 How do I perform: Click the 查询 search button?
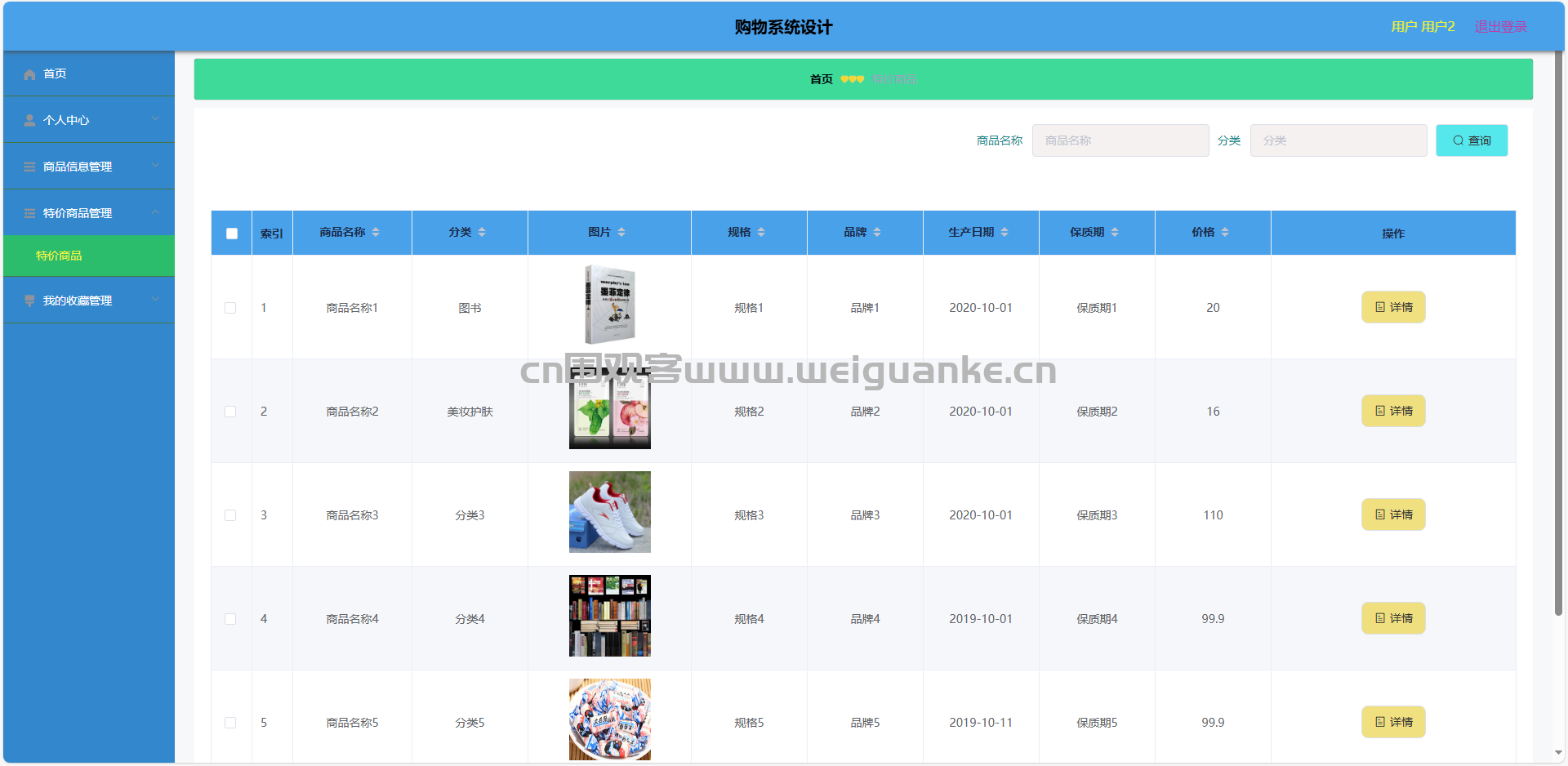1471,140
